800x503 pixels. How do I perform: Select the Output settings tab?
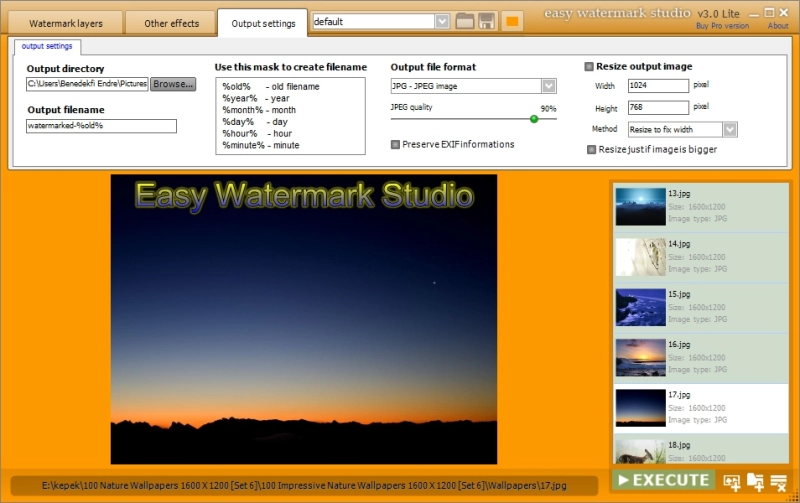pos(263,23)
